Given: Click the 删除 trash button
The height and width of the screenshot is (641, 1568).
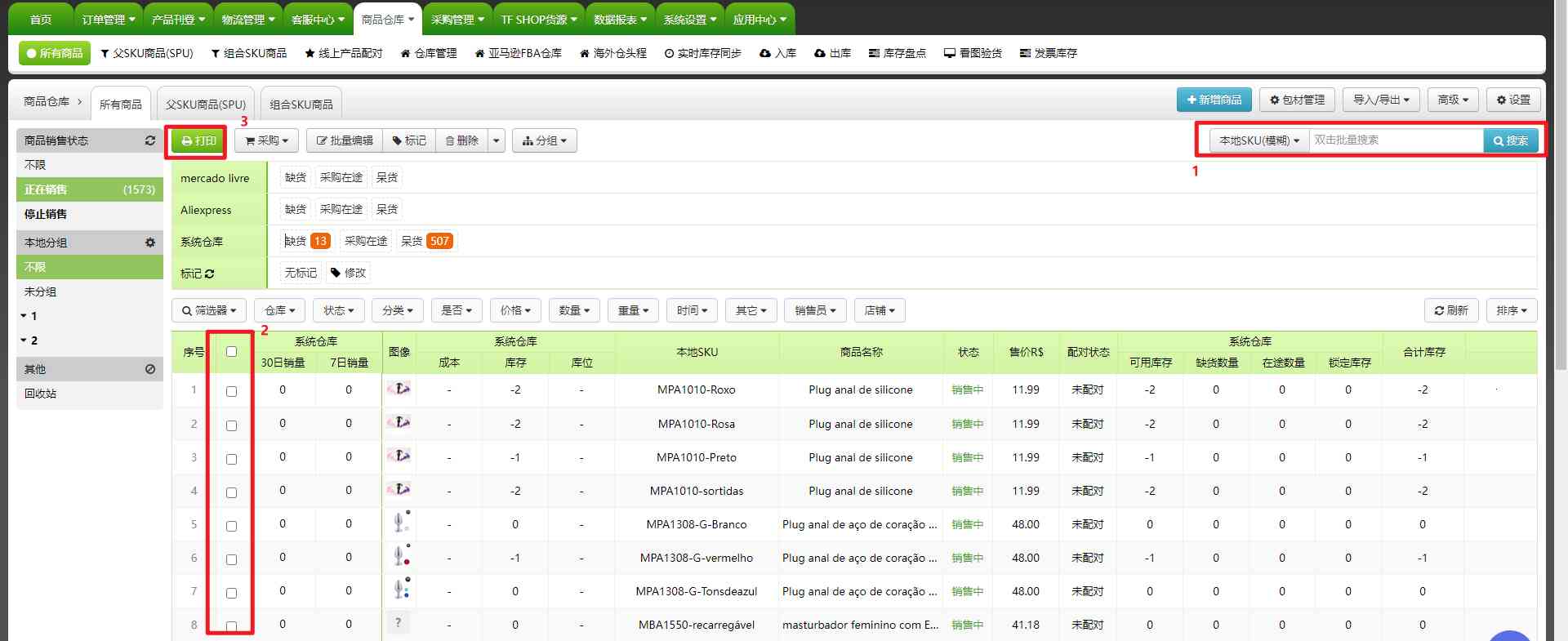Looking at the screenshot, I should point(461,140).
